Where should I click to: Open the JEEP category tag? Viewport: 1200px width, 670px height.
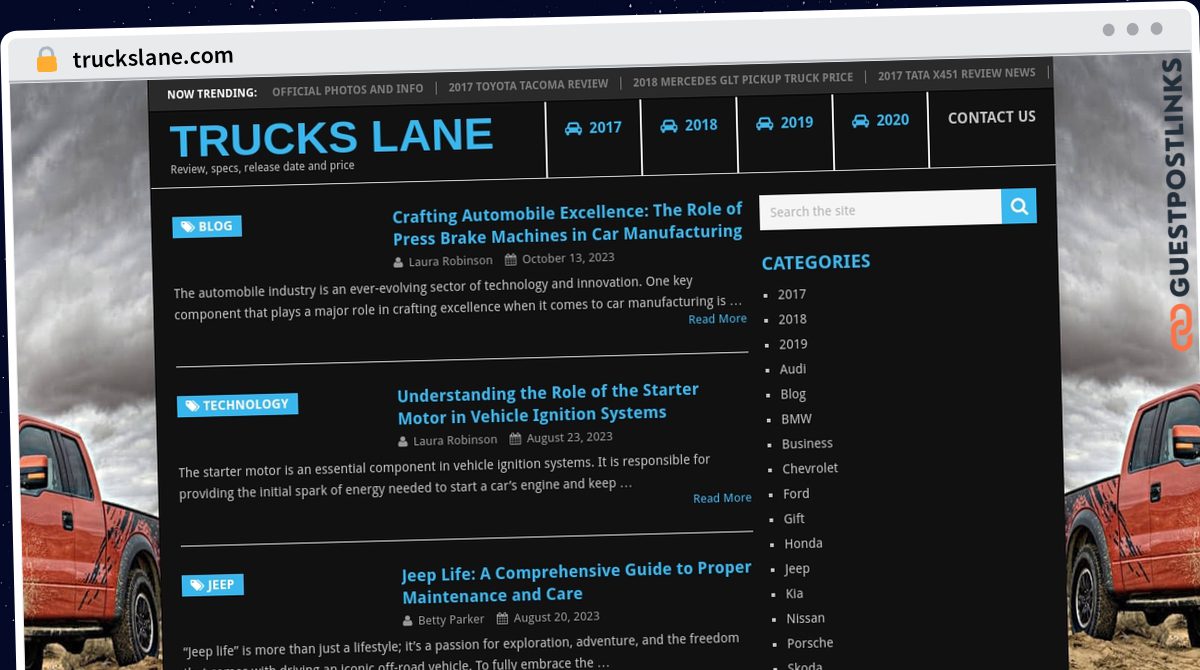pos(213,585)
